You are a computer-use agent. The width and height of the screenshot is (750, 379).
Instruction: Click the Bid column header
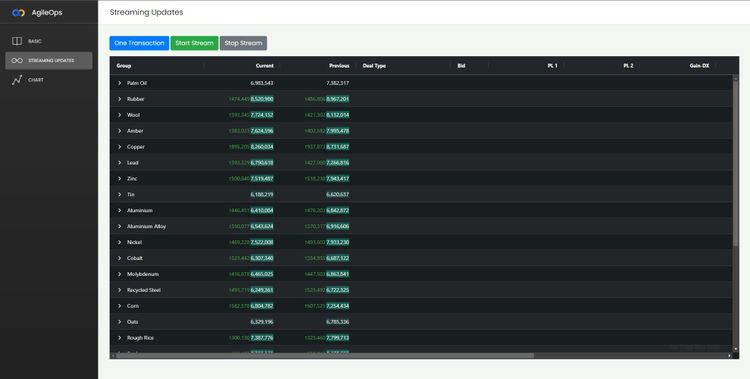pyautogui.click(x=462, y=66)
